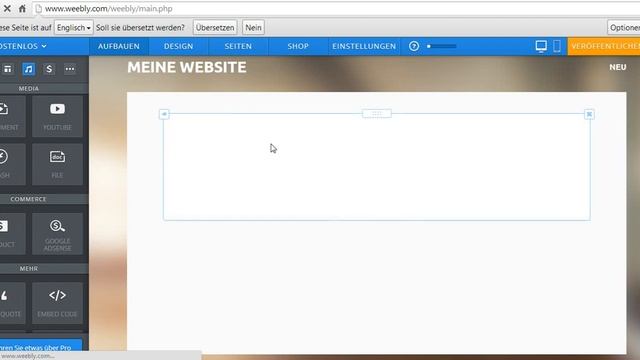Select the structure elements category icon

click(x=7, y=69)
